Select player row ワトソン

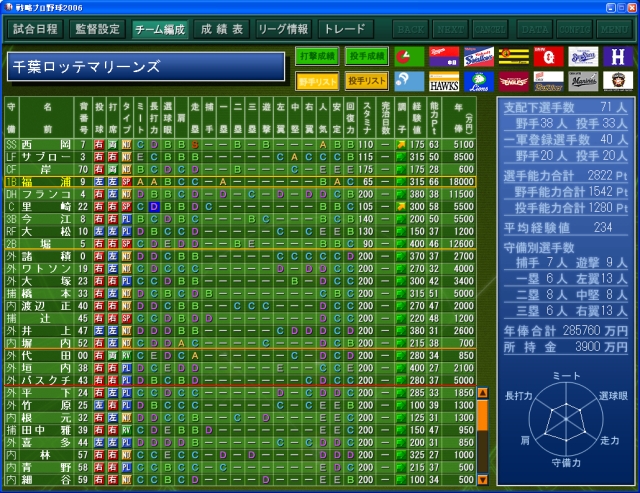pos(240,269)
